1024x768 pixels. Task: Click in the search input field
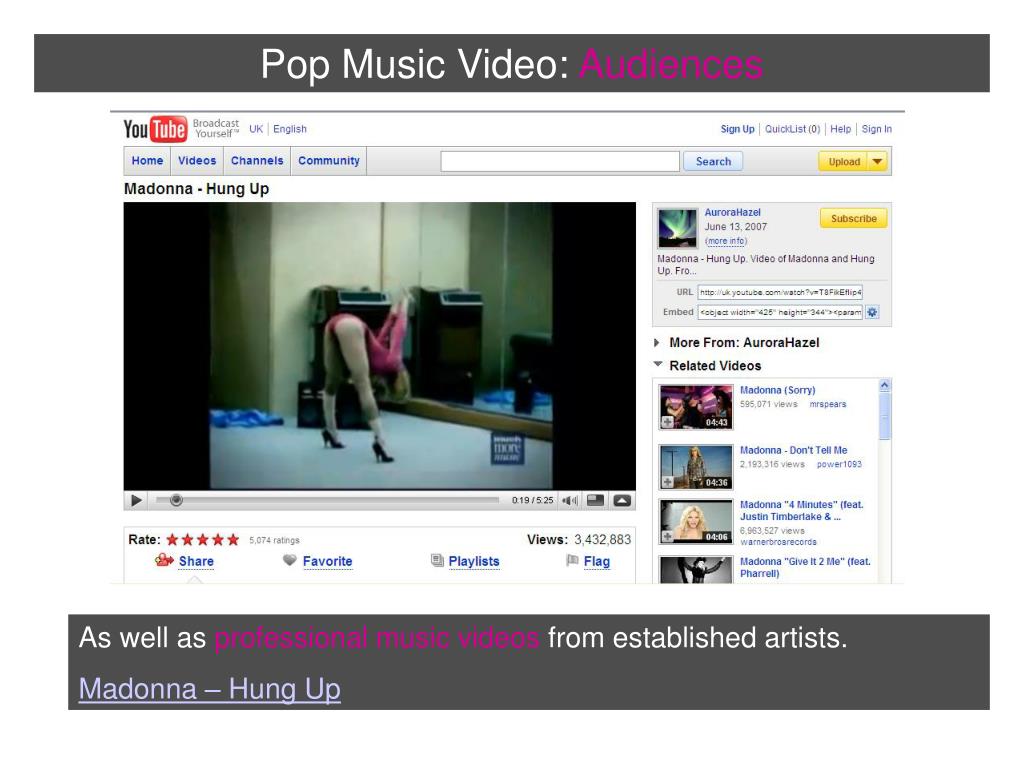tap(560, 161)
